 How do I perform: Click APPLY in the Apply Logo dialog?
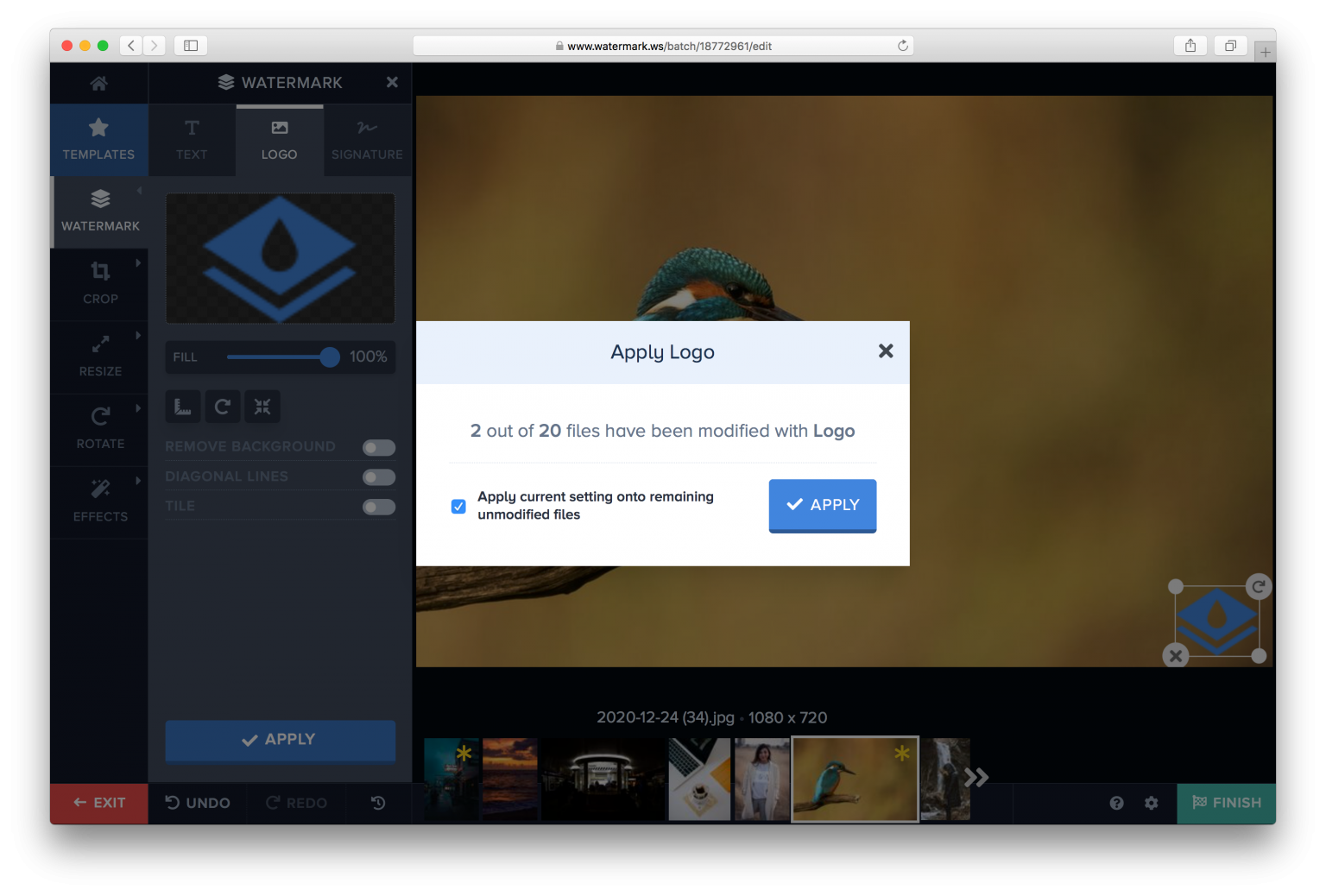point(821,505)
